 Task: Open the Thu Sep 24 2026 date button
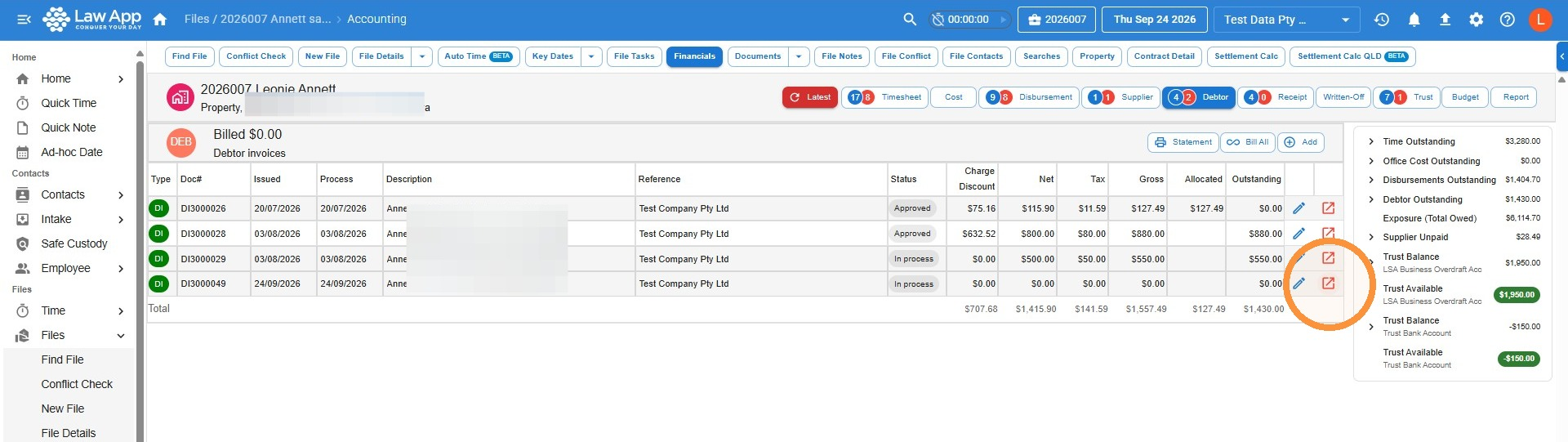[x=1154, y=19]
